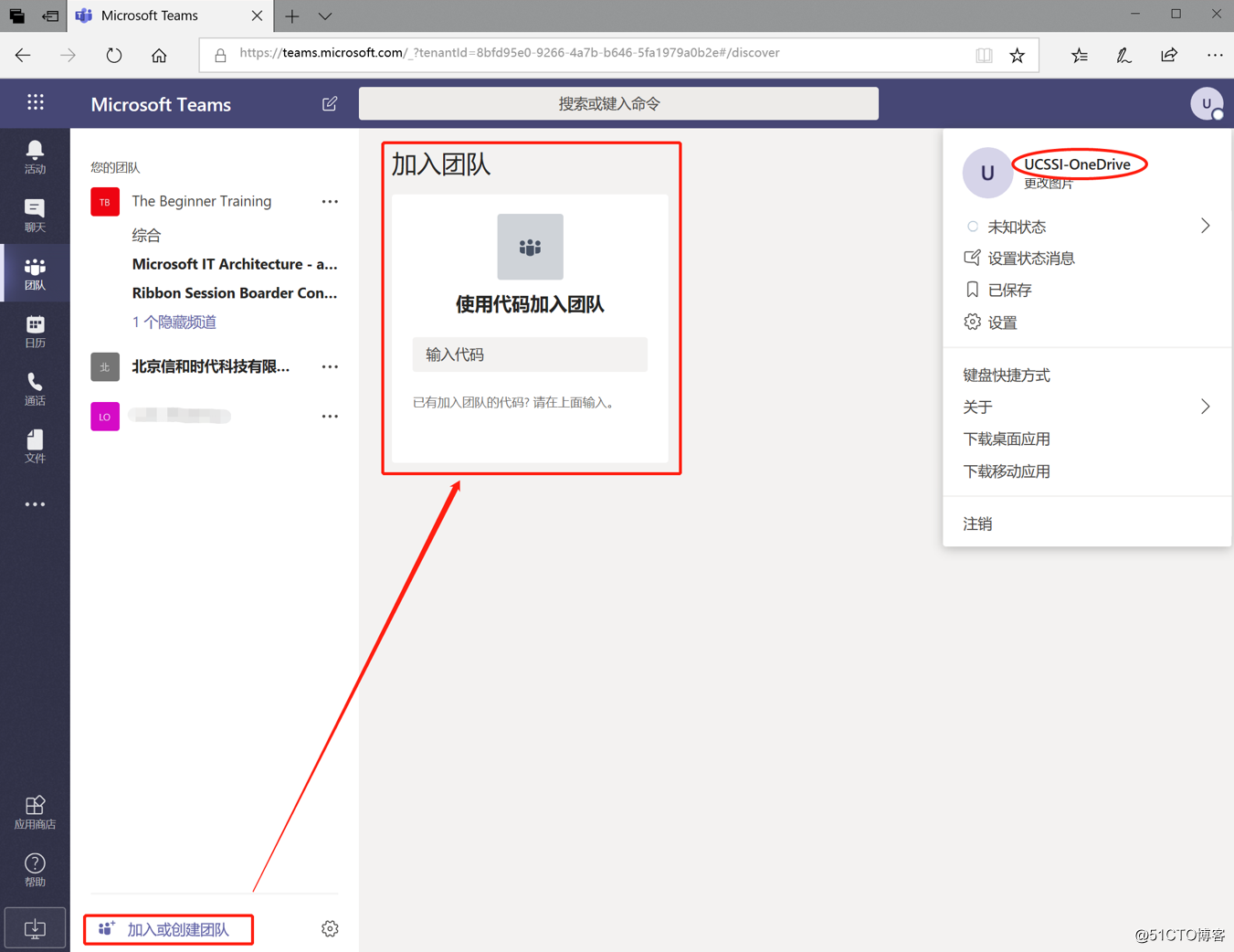Refresh the browser page
Screen dimensions: 1234x952
point(113,56)
